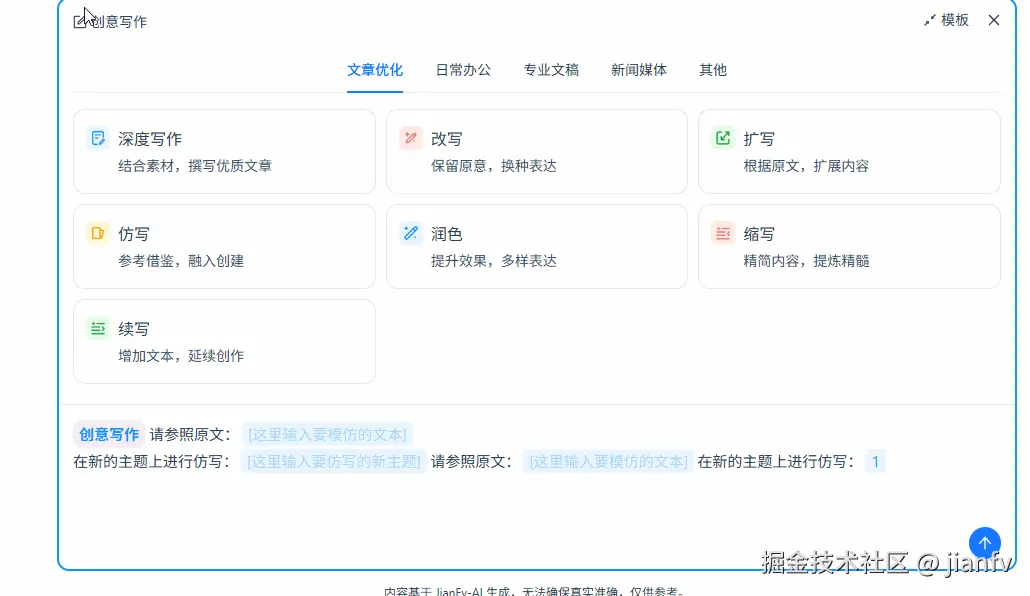The width and height of the screenshot is (1030, 596).
Task: Click the 缩写 condense icon
Action: (722, 234)
